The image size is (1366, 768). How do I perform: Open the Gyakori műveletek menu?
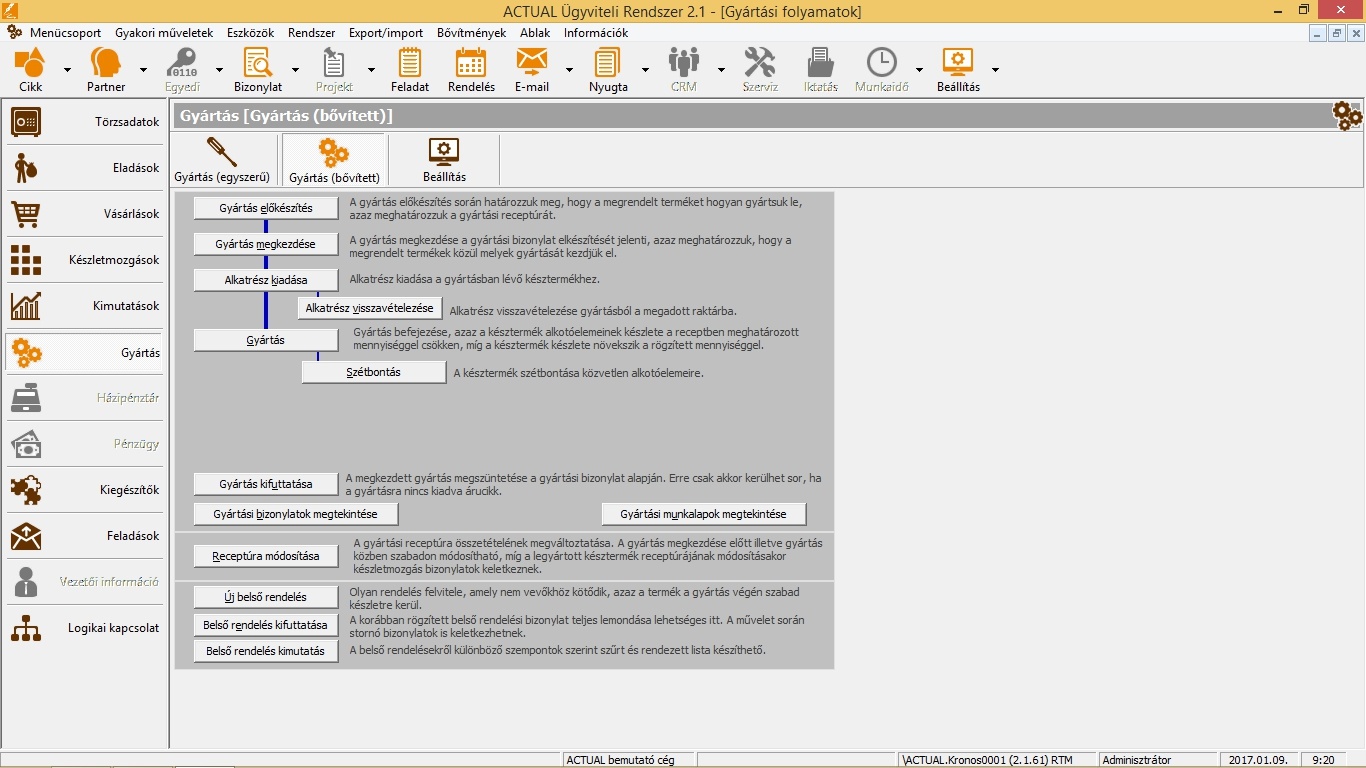tap(164, 33)
